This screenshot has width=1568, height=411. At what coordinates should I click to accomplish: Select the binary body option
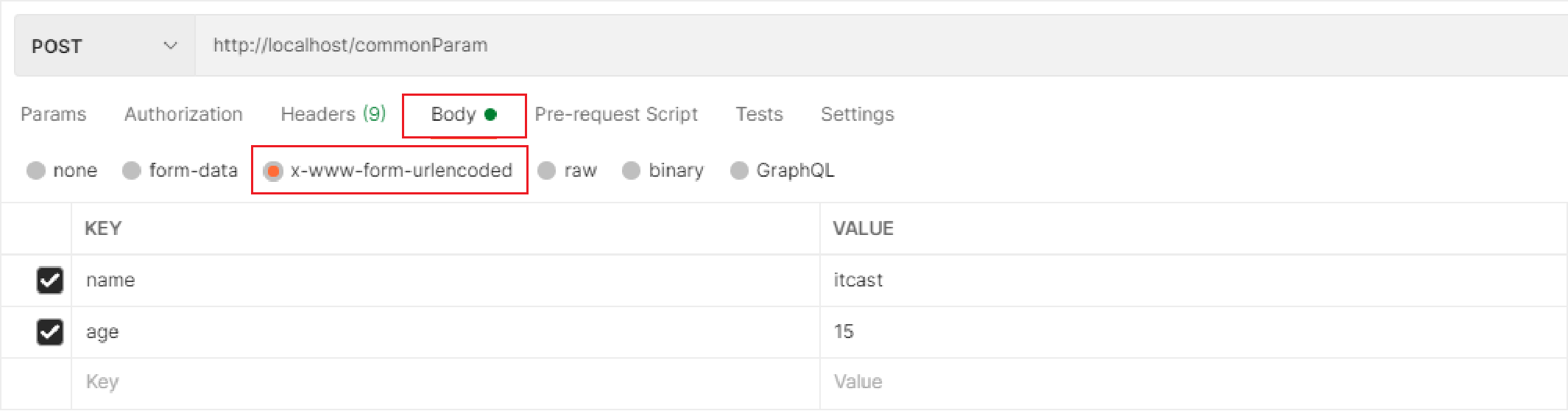(631, 171)
